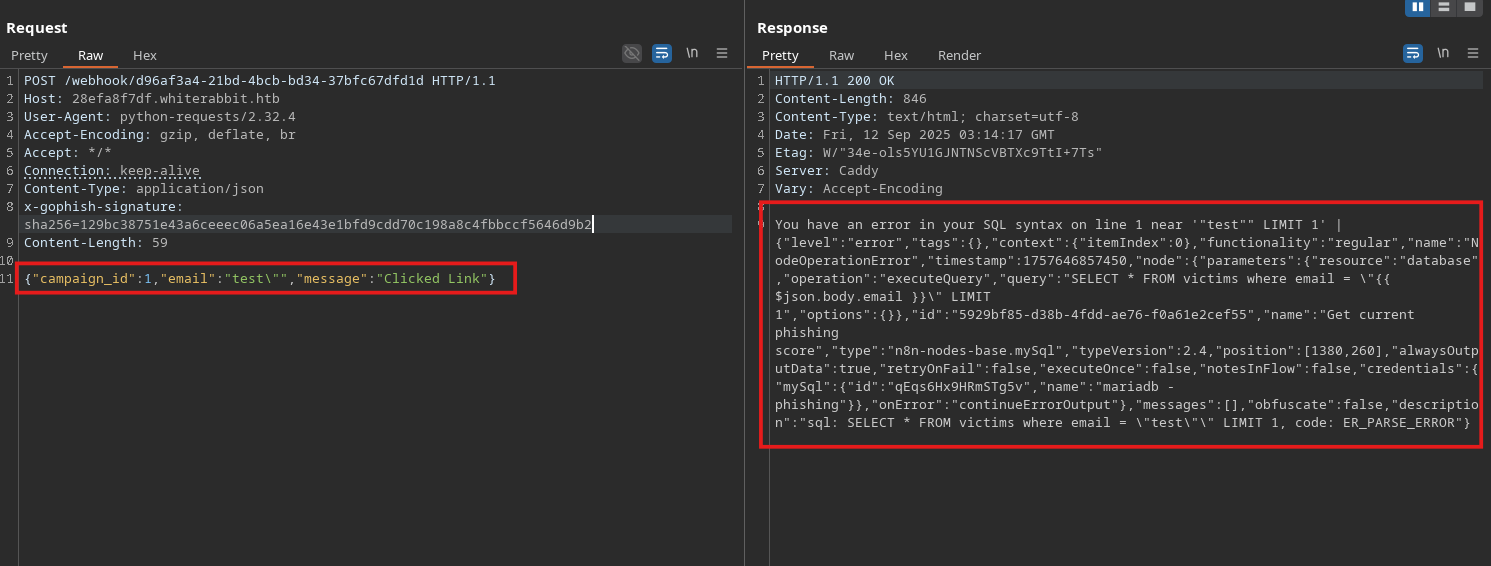Open the Pretty tab in Request
1491x566 pixels.
click(x=29, y=55)
